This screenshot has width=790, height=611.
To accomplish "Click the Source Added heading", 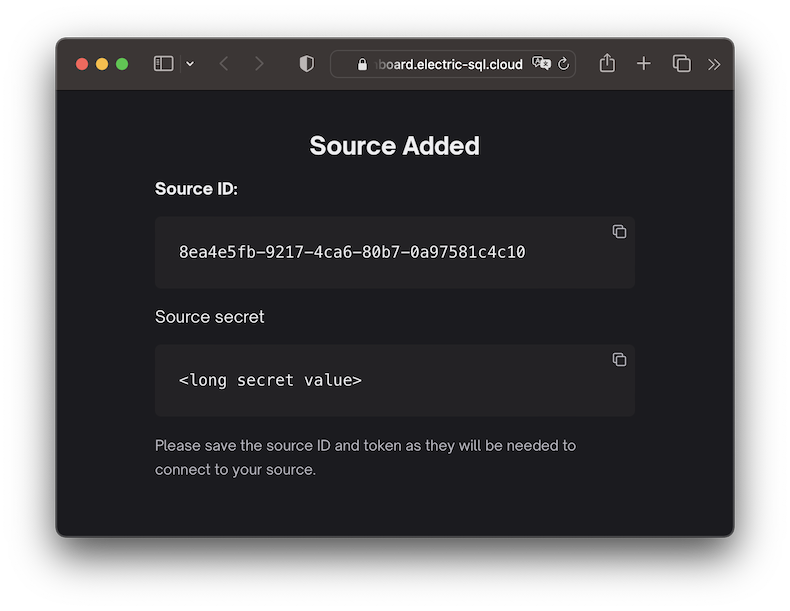I will (394, 146).
